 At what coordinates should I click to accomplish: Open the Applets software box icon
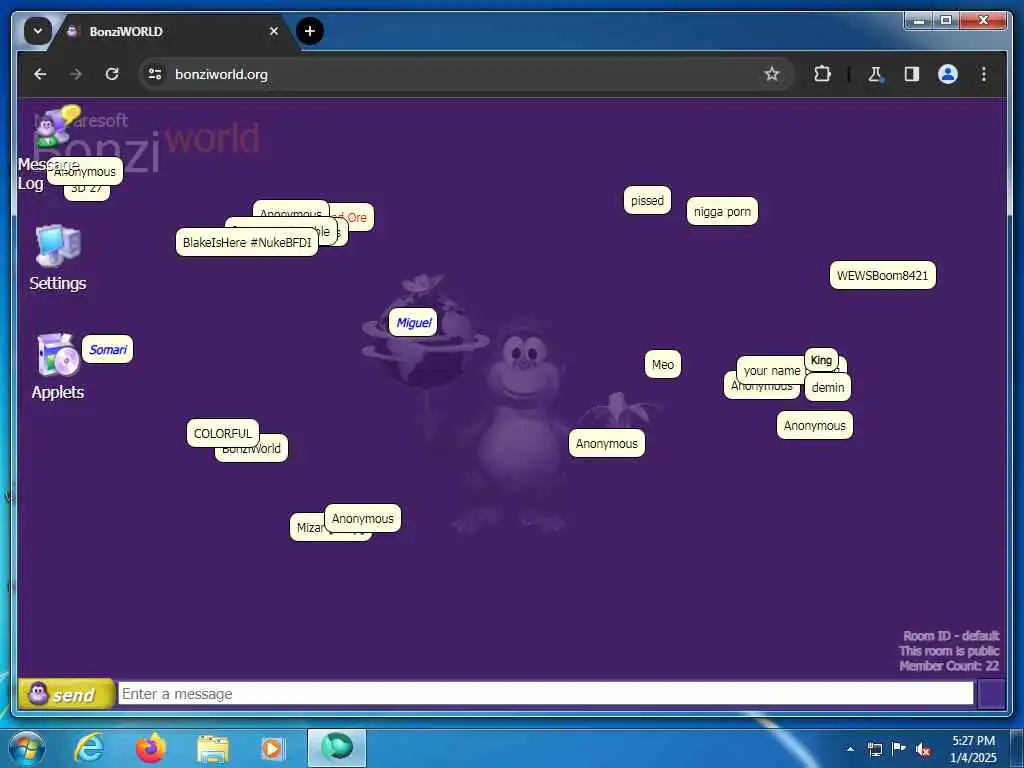pos(58,355)
